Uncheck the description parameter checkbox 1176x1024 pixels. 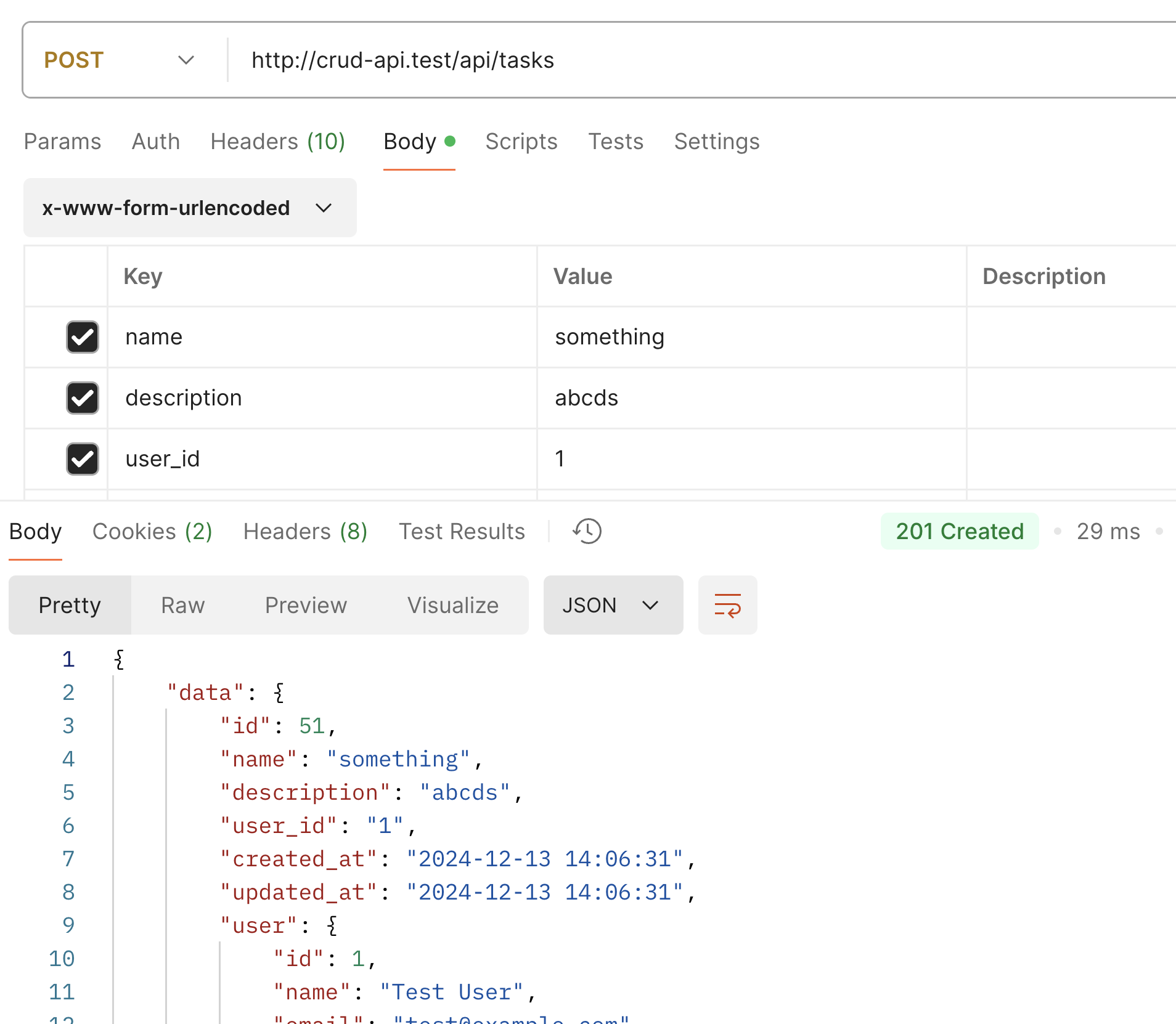[x=83, y=398]
